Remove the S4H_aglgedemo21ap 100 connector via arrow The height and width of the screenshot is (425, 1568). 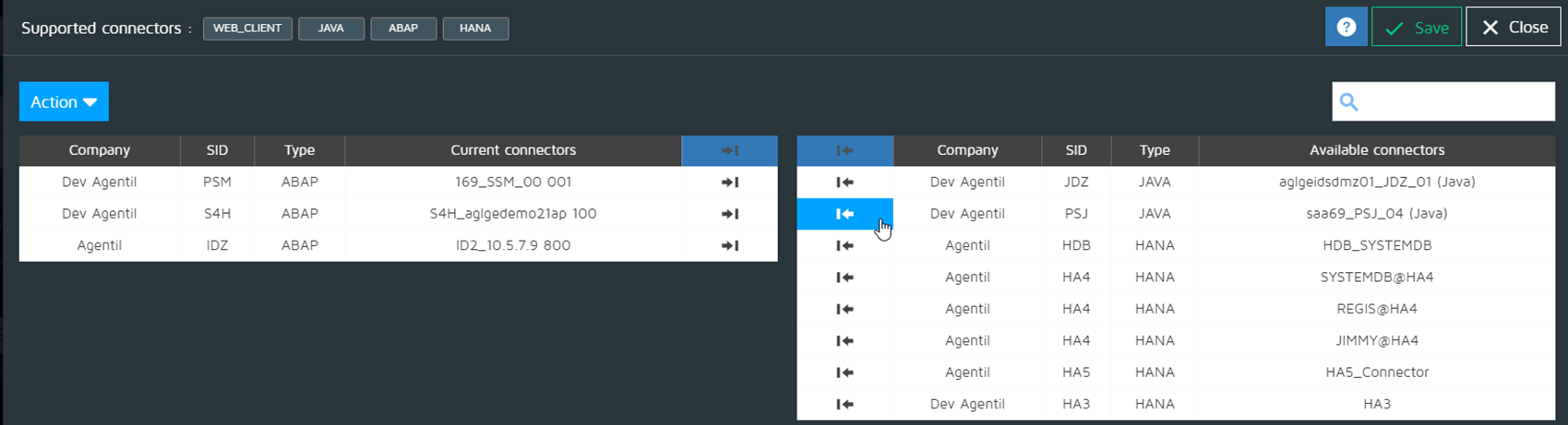click(729, 214)
